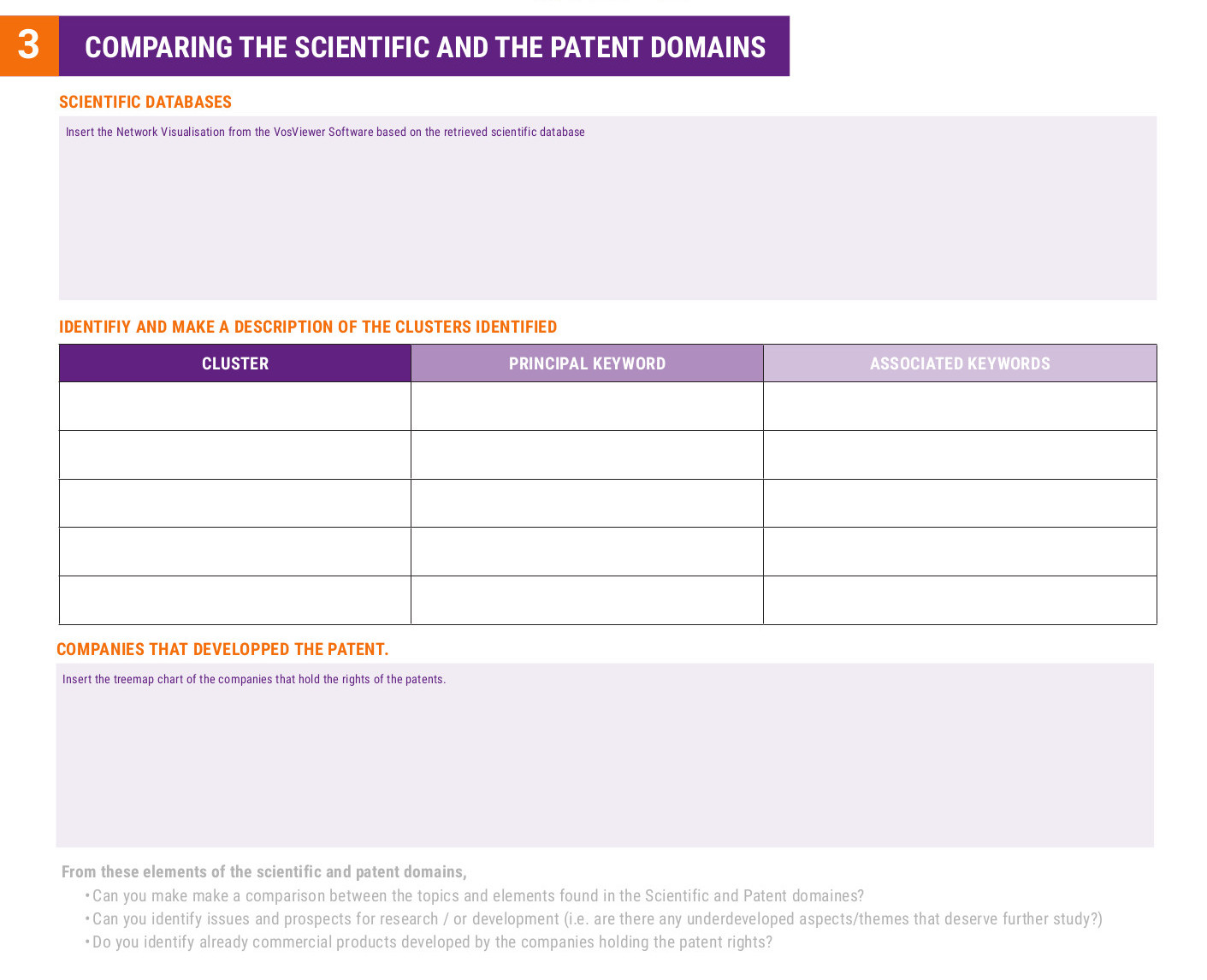Select the PRINCIPAL KEYWORD column header

pyautogui.click(x=587, y=363)
